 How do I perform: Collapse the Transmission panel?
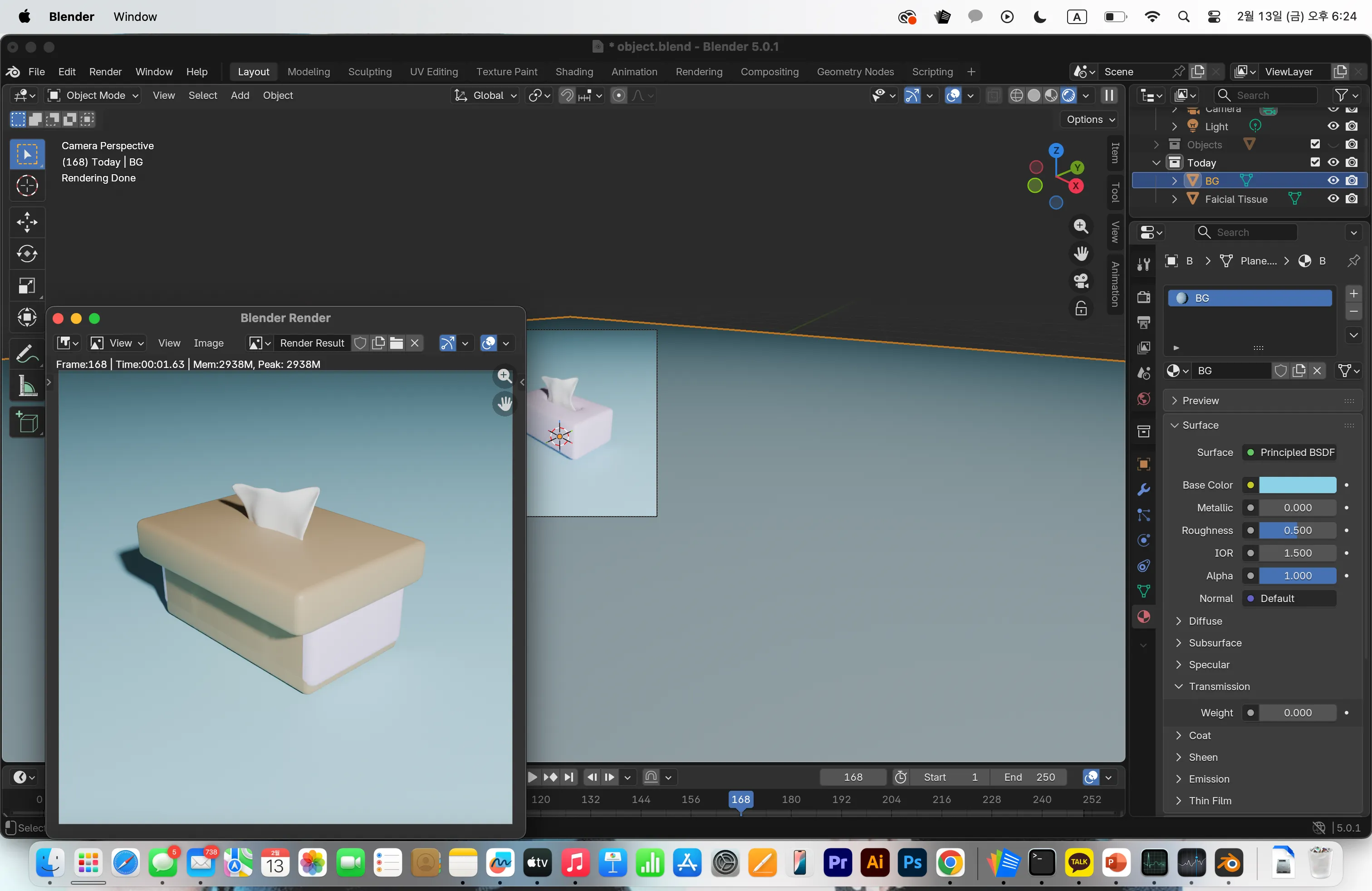1219,686
